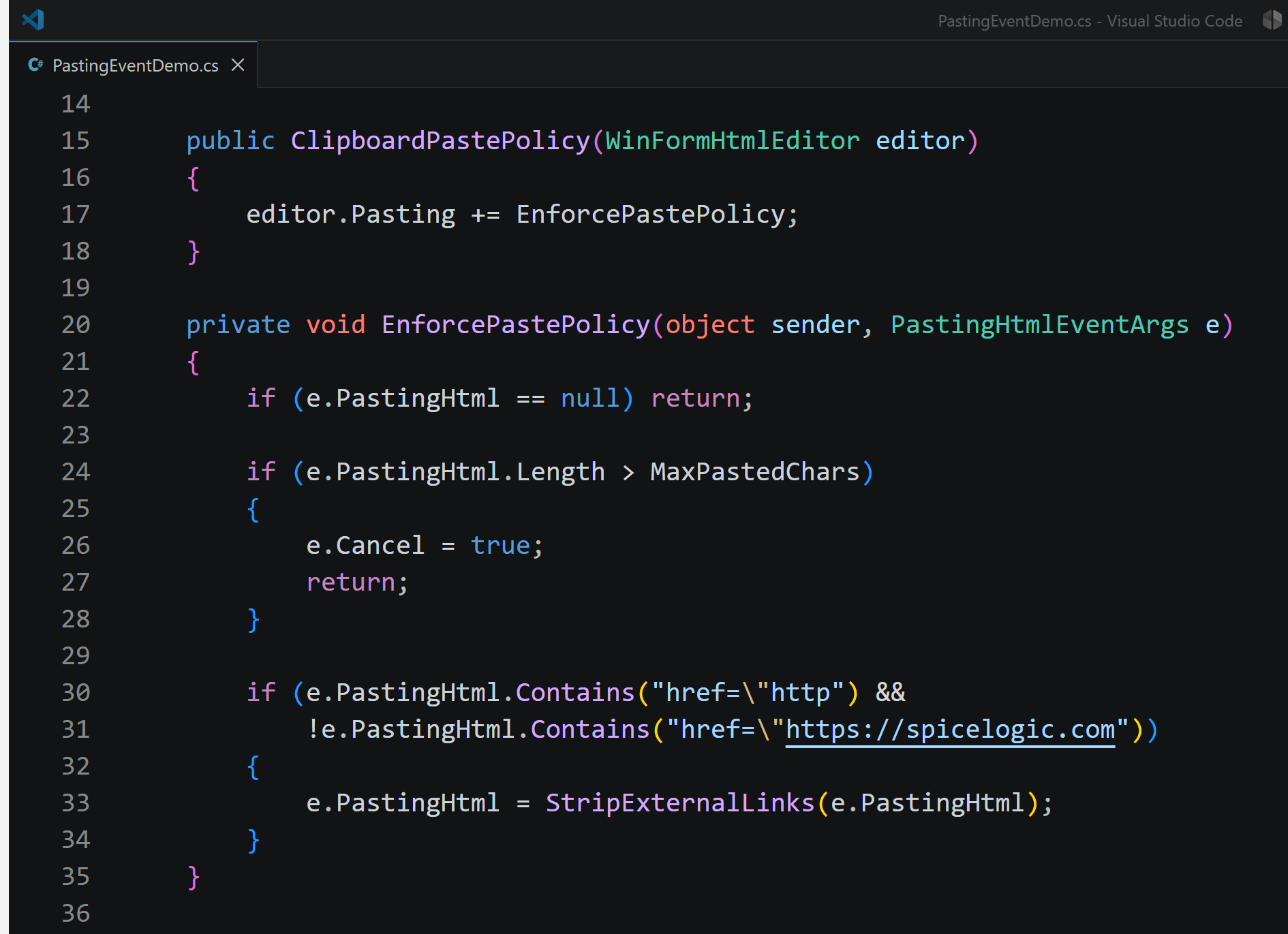Click the 'return;' statement on line 27
The image size is (1288, 934).
357,582
